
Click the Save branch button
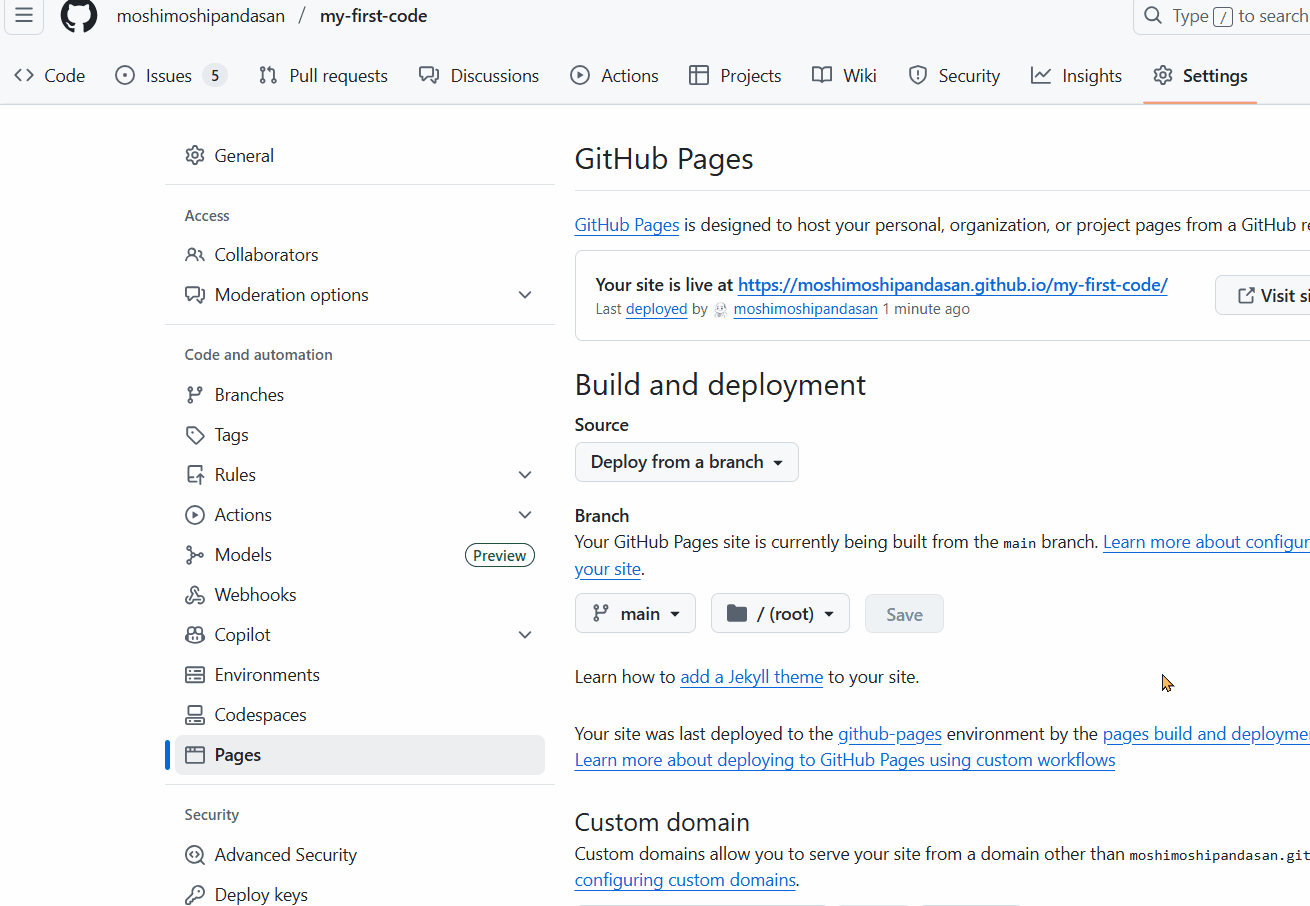point(904,614)
